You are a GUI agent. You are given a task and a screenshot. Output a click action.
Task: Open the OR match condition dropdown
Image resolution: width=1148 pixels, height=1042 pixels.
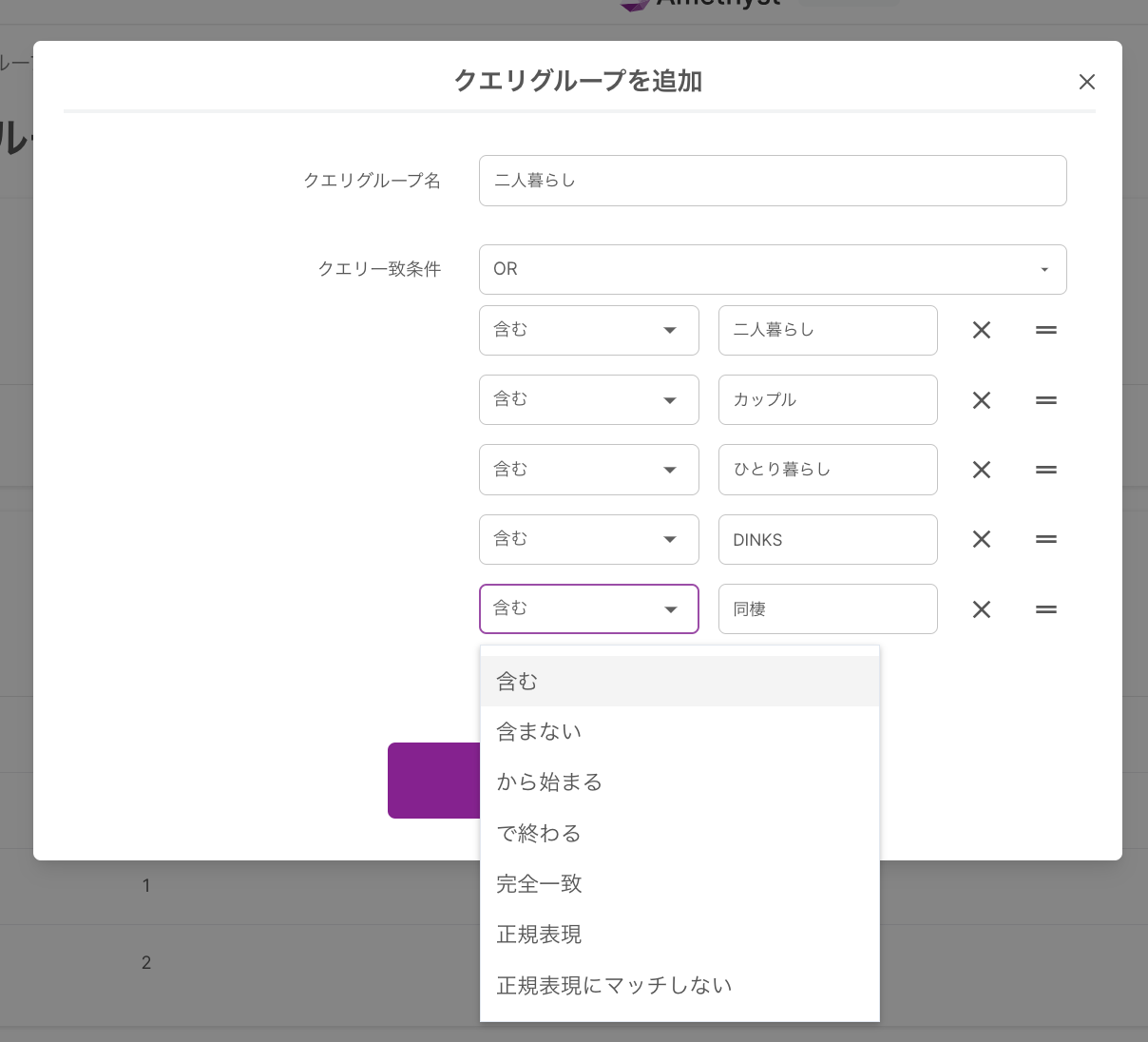[x=773, y=269]
